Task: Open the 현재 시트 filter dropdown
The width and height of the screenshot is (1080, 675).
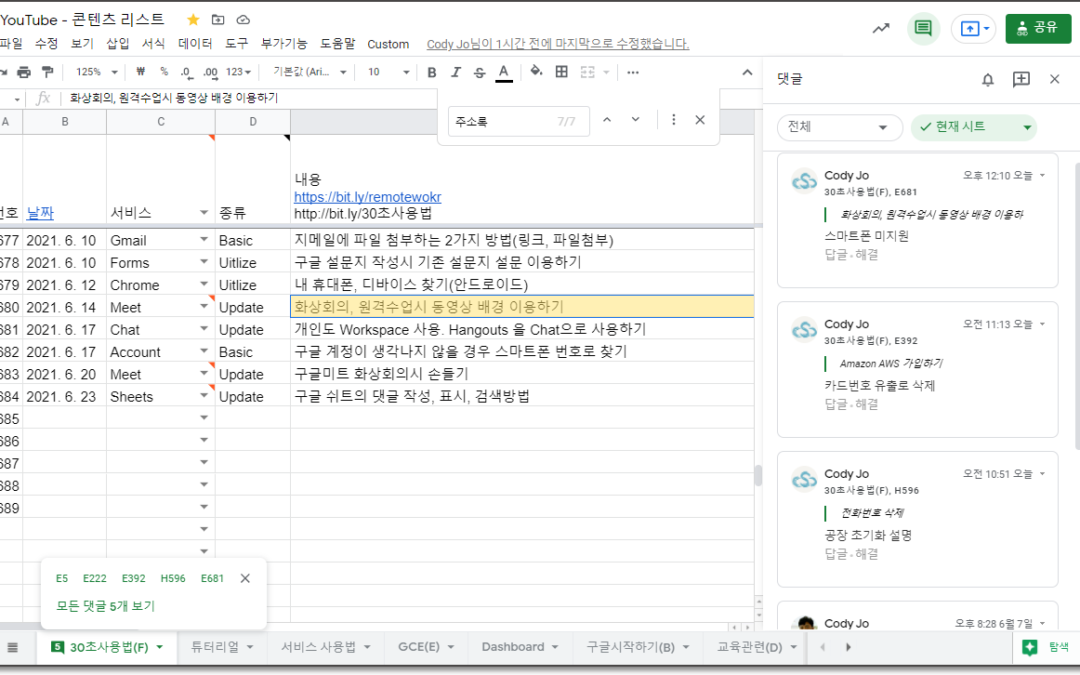Action: tap(974, 127)
